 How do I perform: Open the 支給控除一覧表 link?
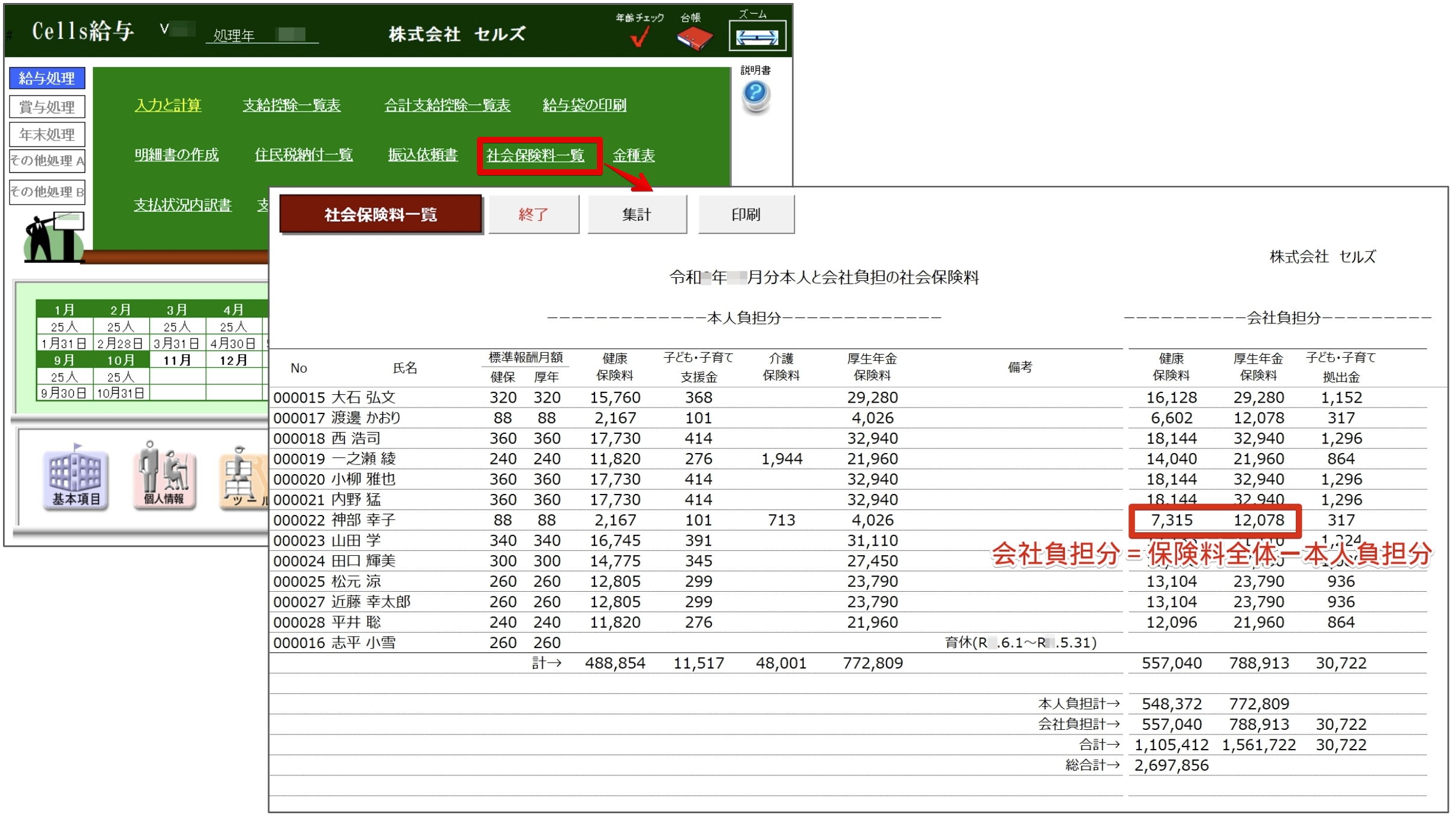(292, 106)
